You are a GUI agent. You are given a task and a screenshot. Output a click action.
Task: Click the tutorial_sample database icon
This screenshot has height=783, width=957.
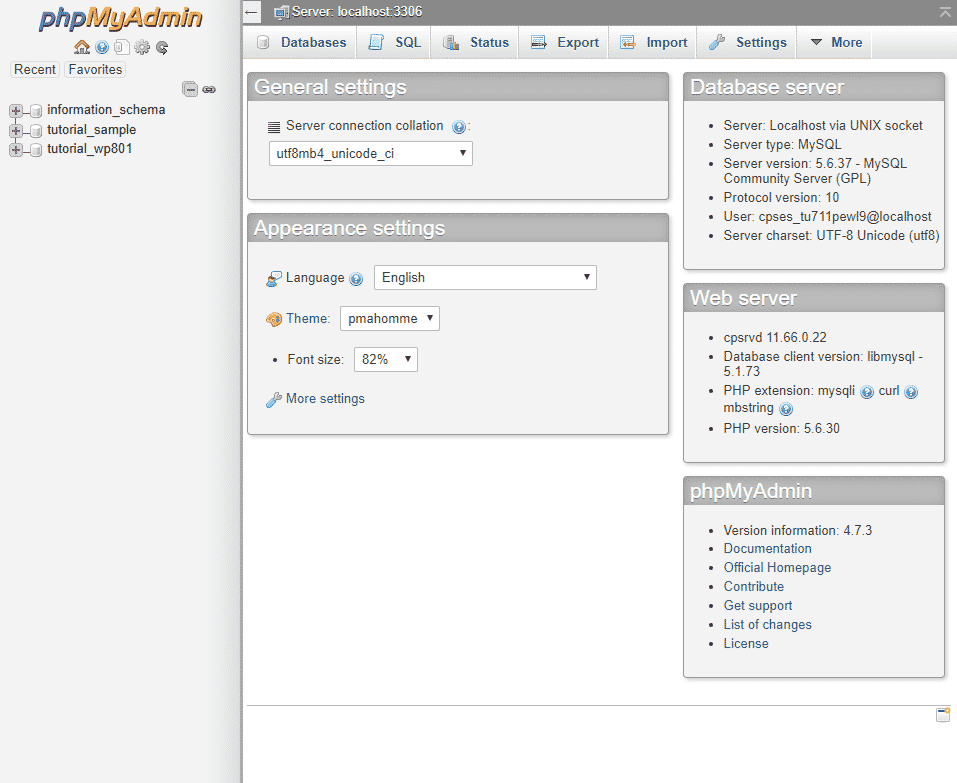[x=36, y=131]
